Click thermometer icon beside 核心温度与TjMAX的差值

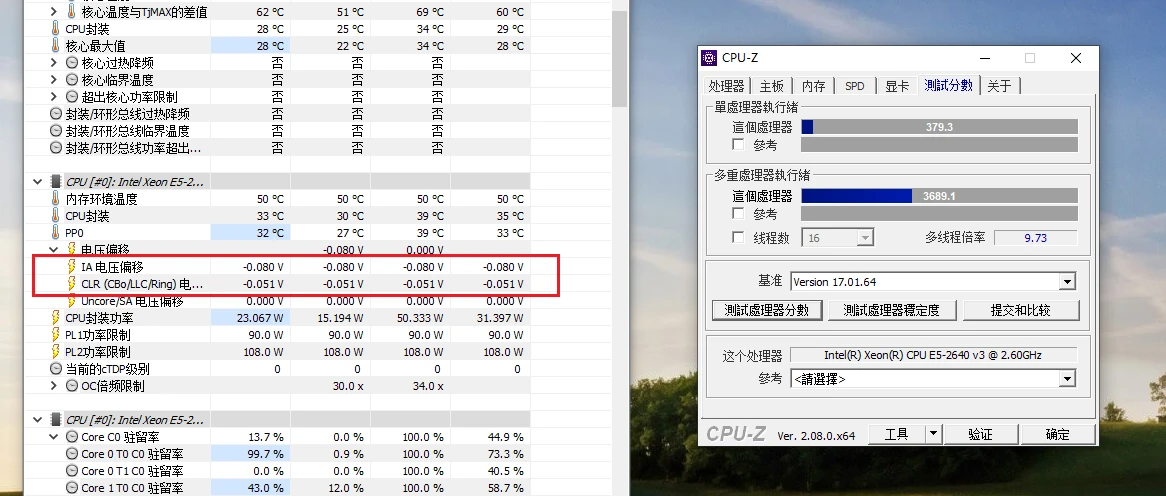pos(71,12)
